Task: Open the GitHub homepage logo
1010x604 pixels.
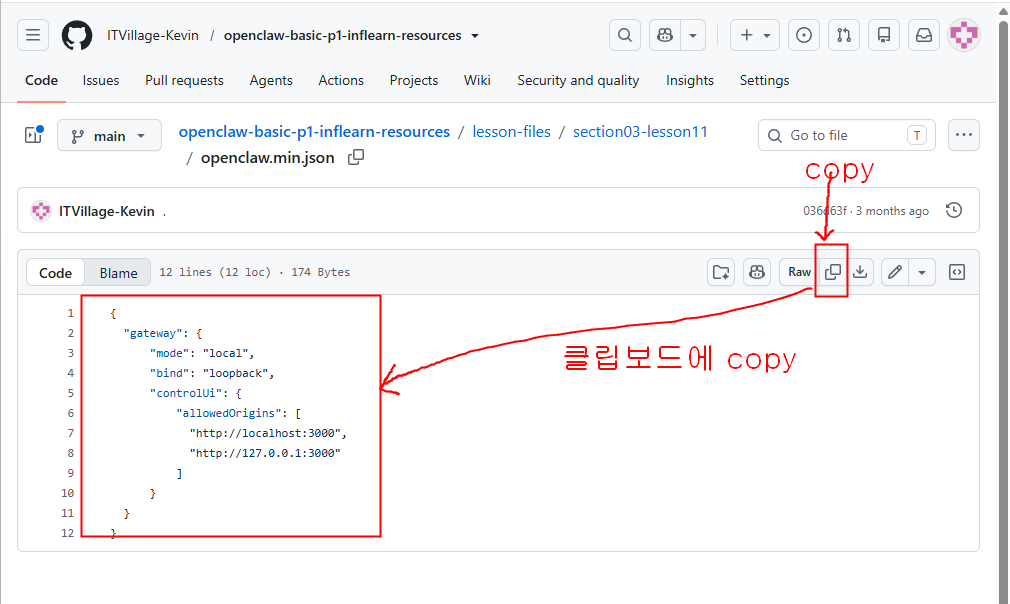Action: 77,35
